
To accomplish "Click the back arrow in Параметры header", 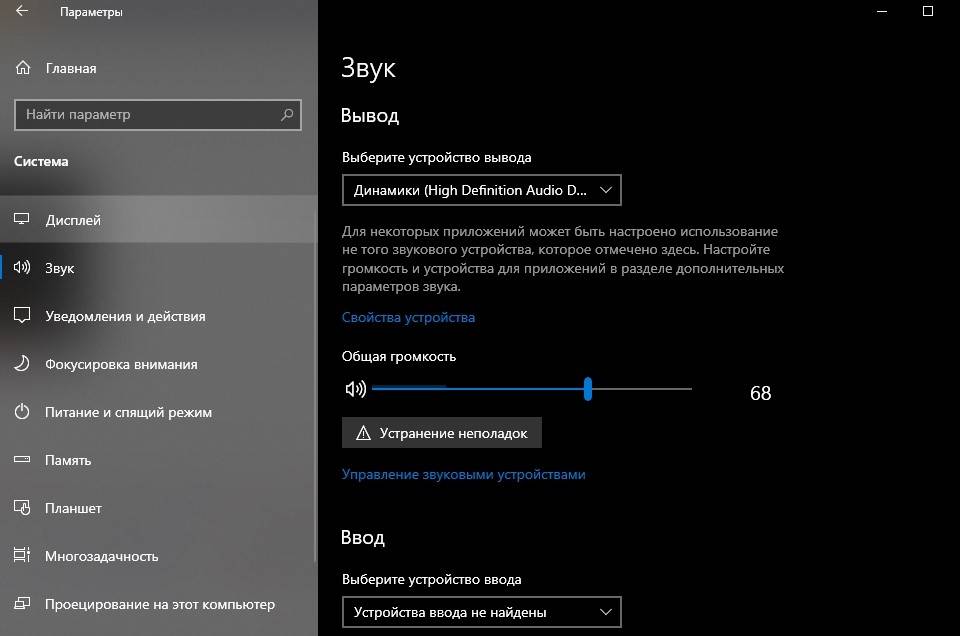I will 22,12.
